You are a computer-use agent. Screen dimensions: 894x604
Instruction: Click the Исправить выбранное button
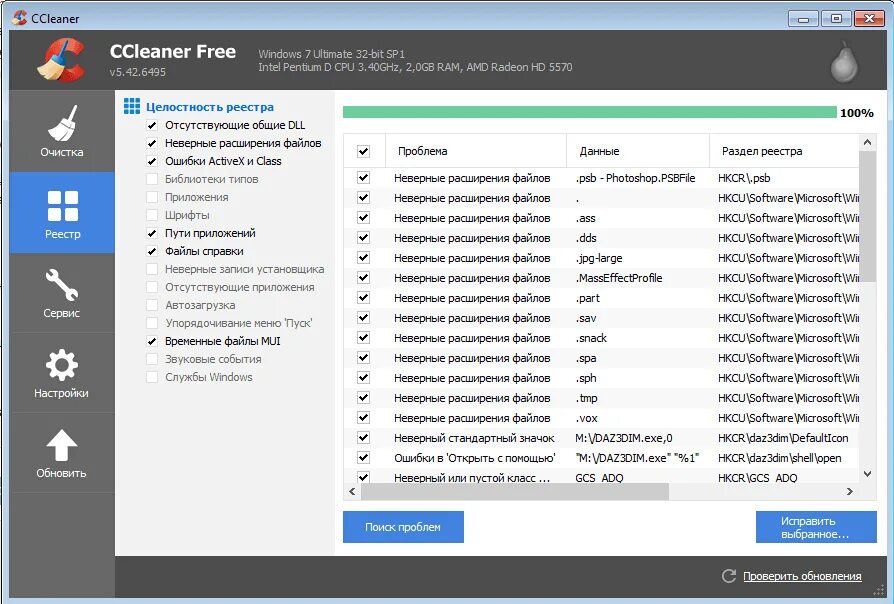(816, 527)
